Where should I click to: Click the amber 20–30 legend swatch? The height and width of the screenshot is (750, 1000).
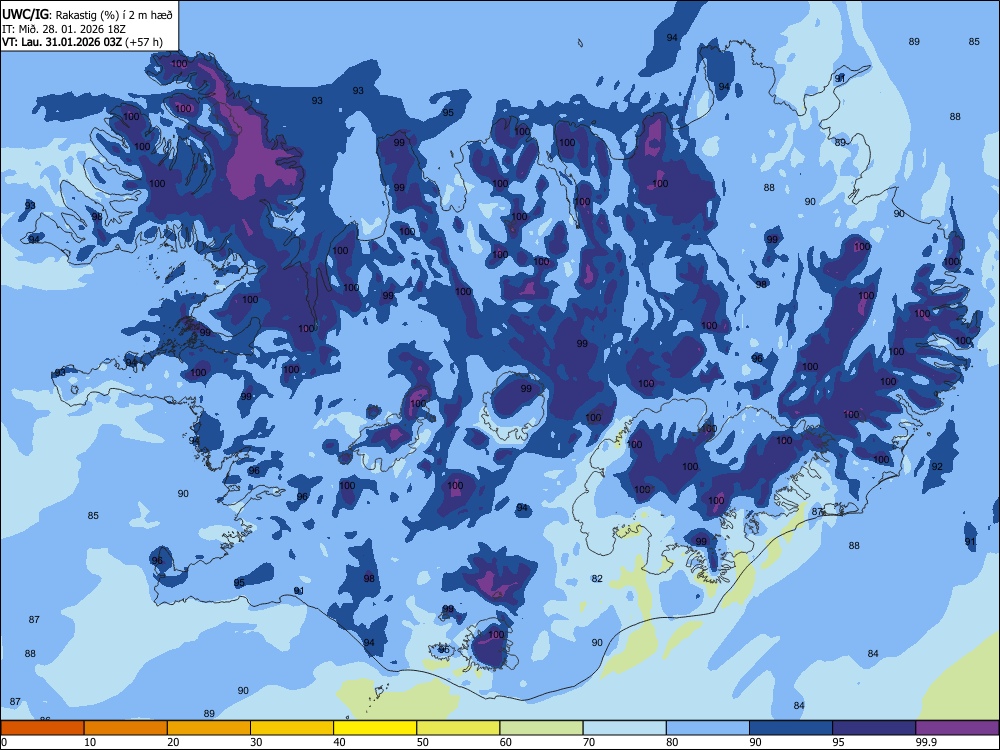209,728
